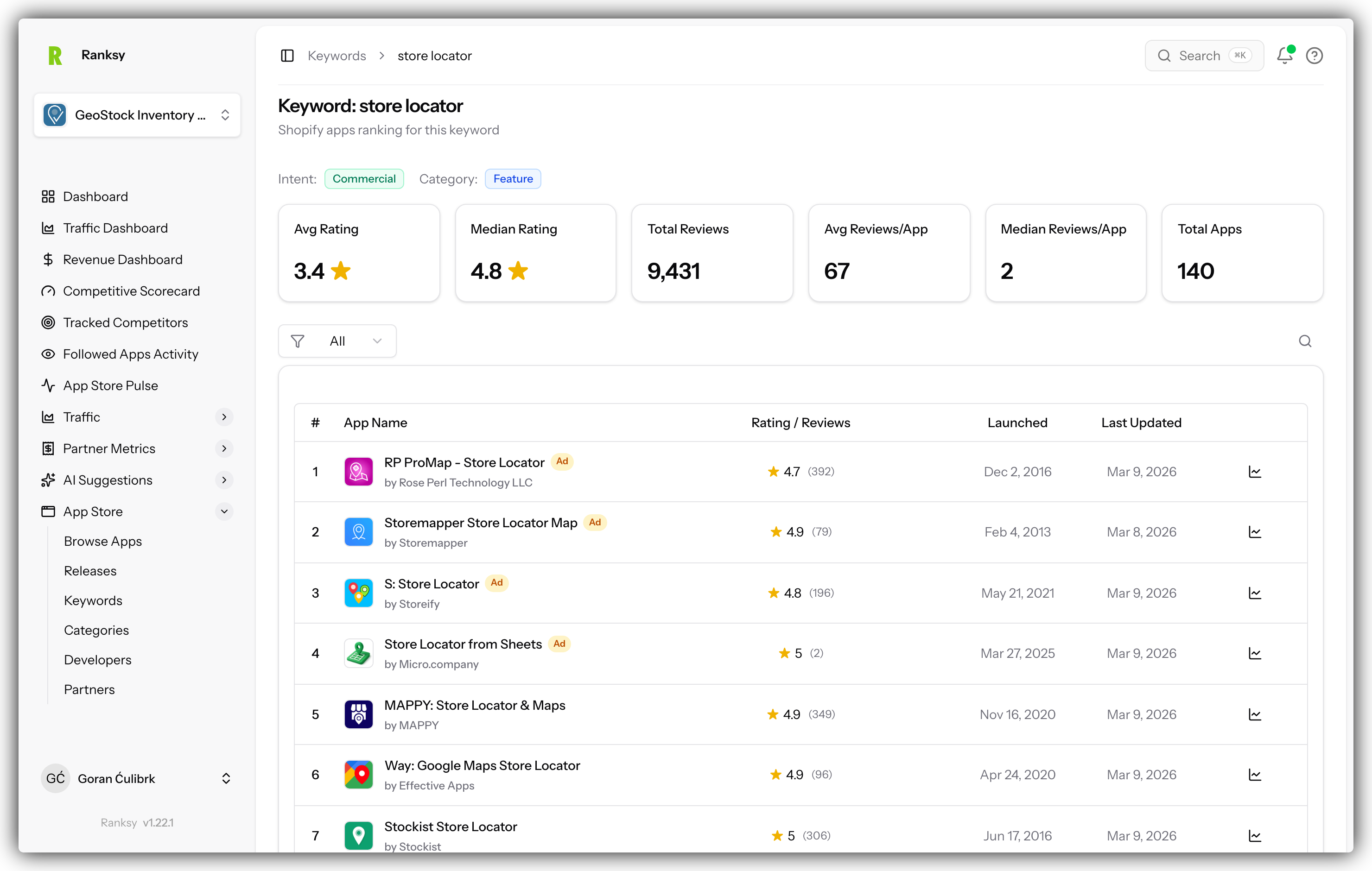The height and width of the screenshot is (871, 1372).
Task: Open the Goran Ćulibrk account menu chevrons
Action: (x=226, y=778)
